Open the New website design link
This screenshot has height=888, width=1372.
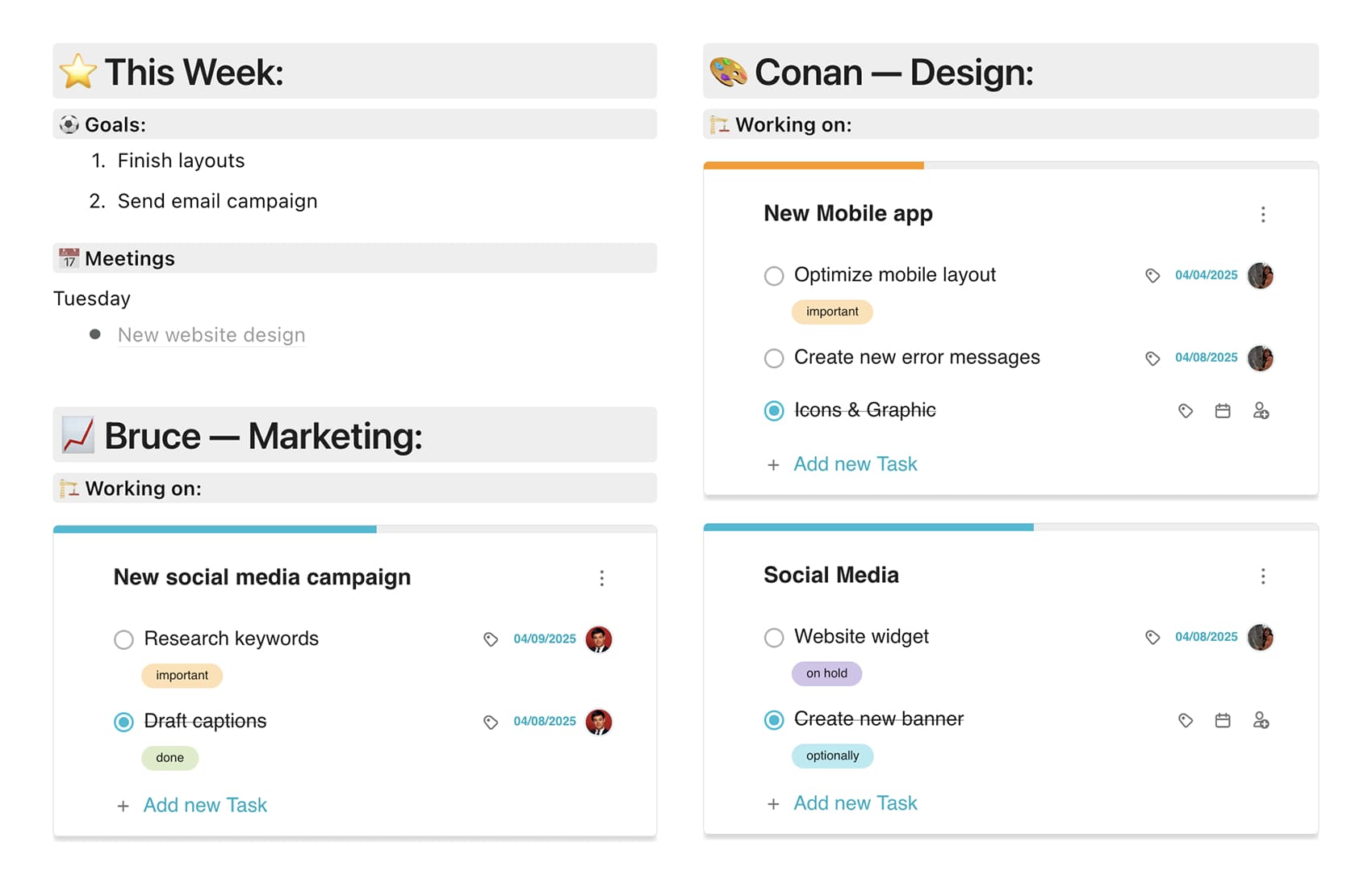pyautogui.click(x=211, y=335)
